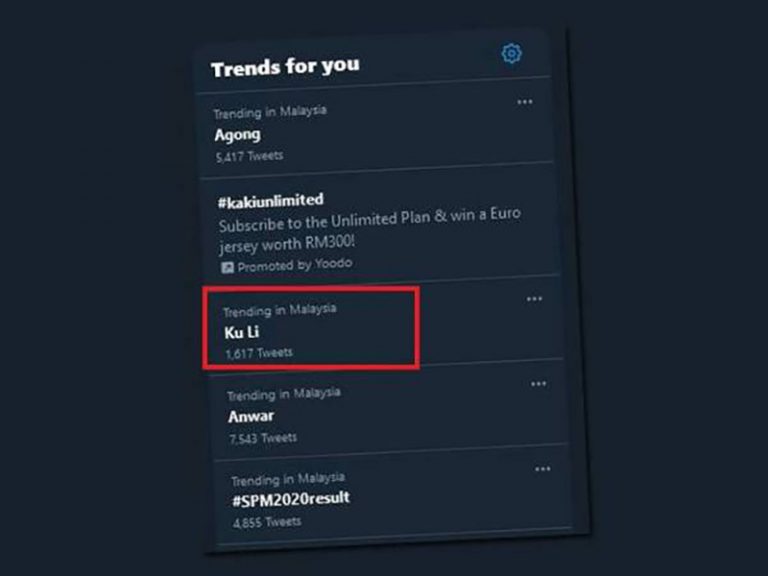
Task: Open the #SPM2020result hashtag trend
Action: click(293, 498)
